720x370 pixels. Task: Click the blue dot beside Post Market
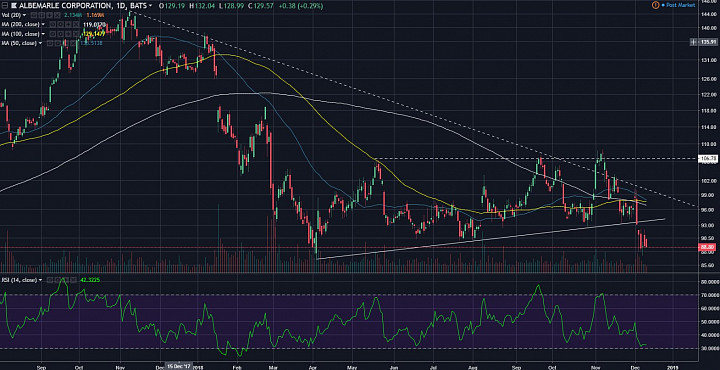[664, 5]
